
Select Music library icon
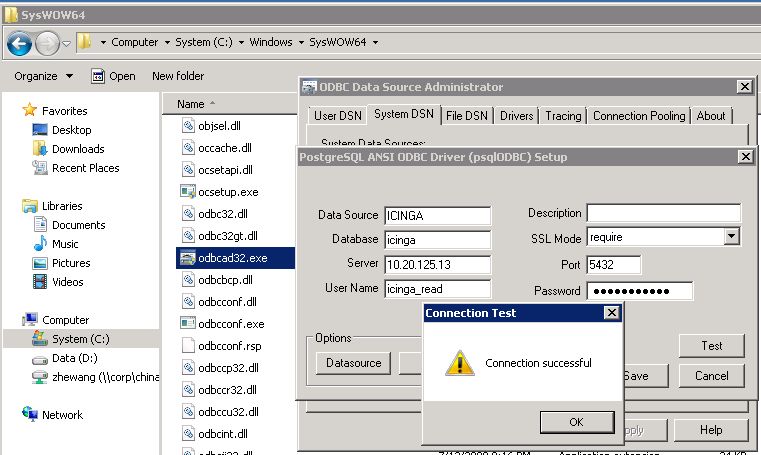click(x=41, y=244)
